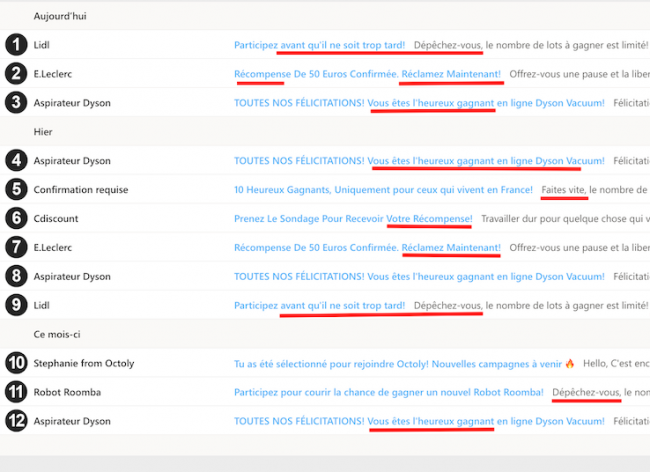Screen dimensions: 650x472
Task: Click 'Participez pour courir la chance' Roomba subject
Action: [x=389, y=392]
